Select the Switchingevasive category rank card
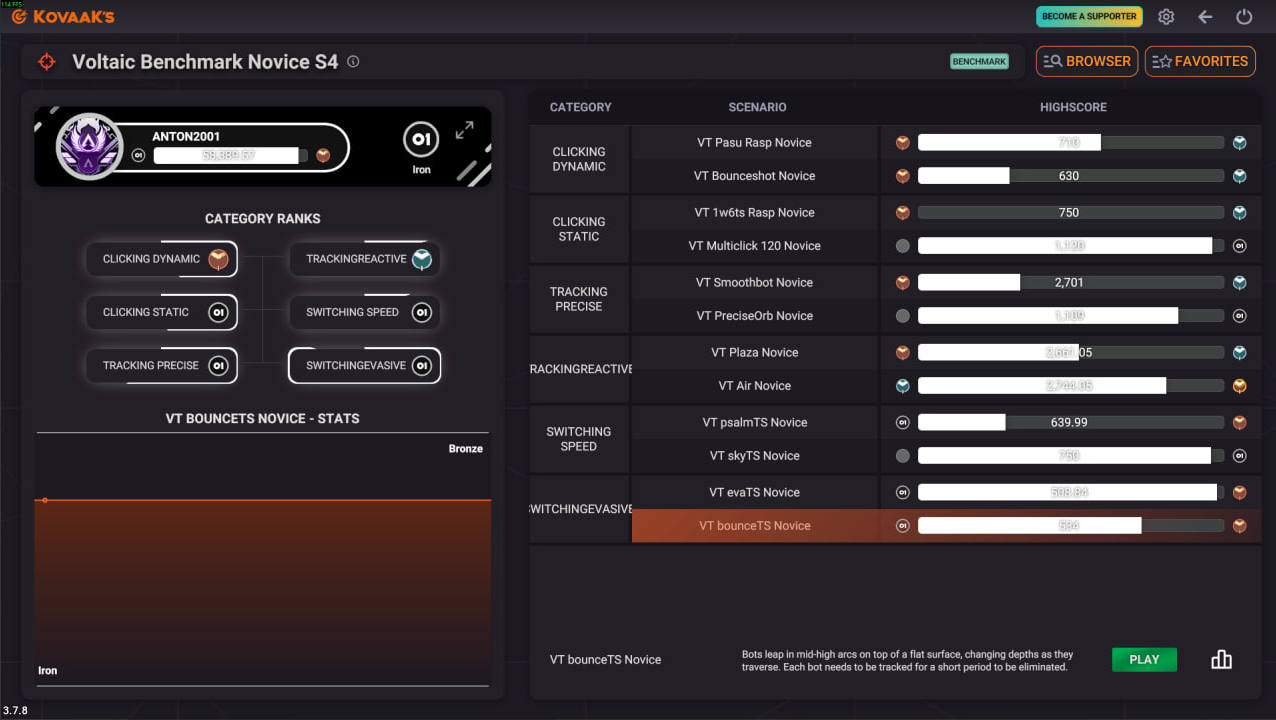Image resolution: width=1276 pixels, height=720 pixels. (x=365, y=365)
